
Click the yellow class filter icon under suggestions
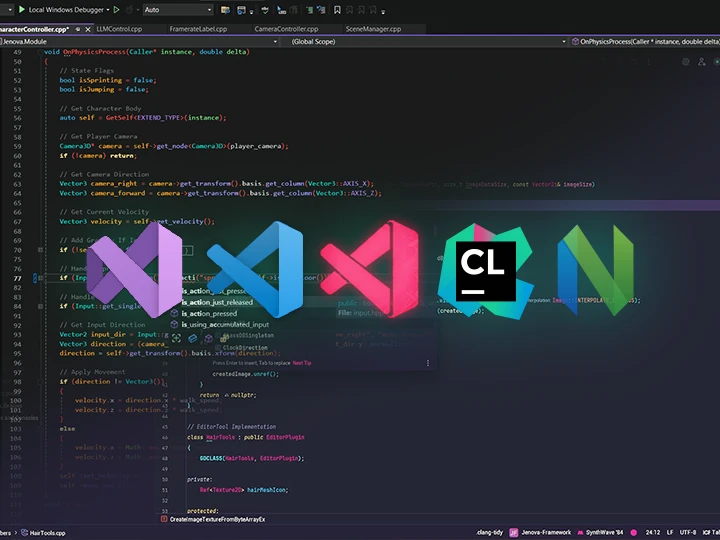224,338
